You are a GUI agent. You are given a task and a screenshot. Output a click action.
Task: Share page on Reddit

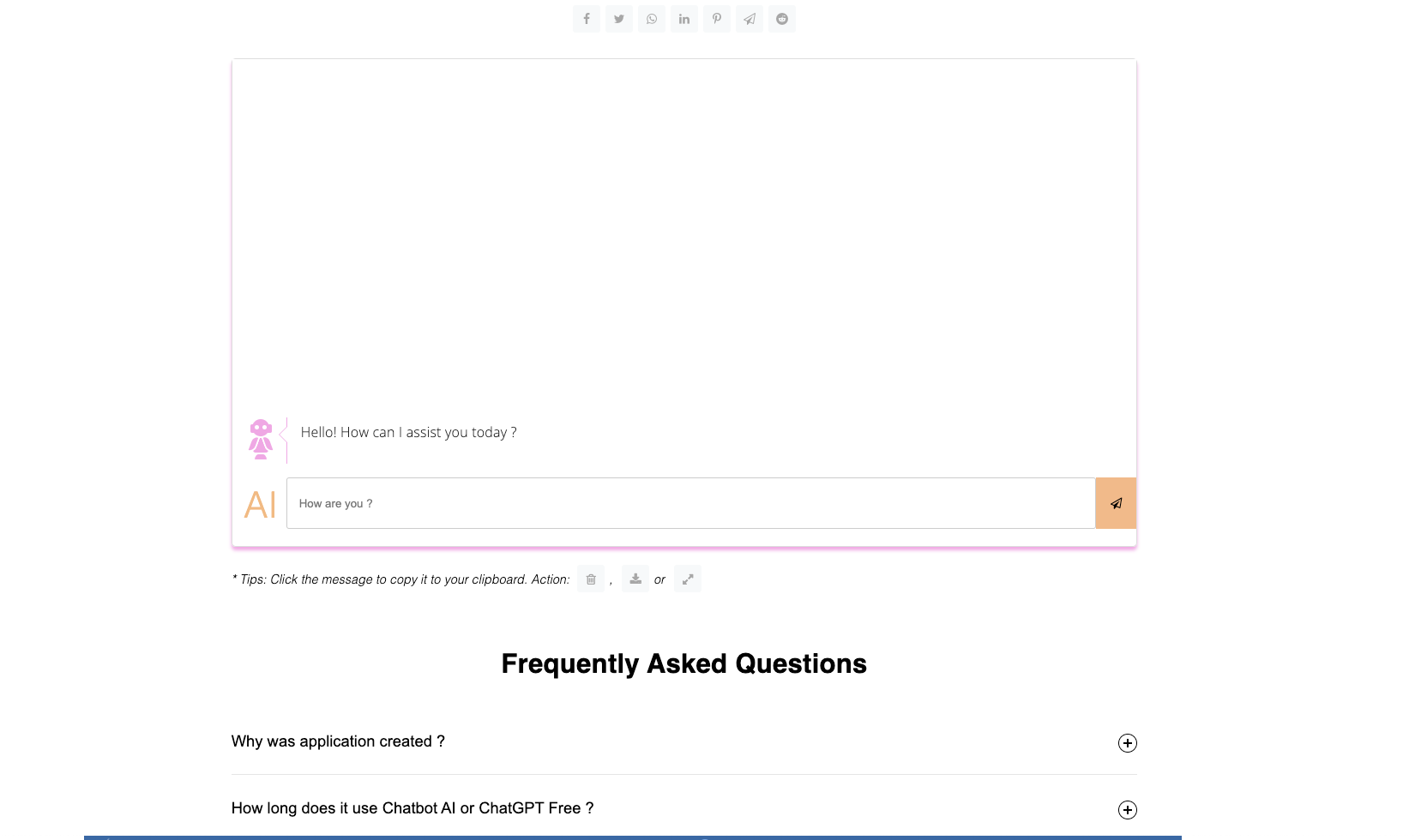point(782,19)
